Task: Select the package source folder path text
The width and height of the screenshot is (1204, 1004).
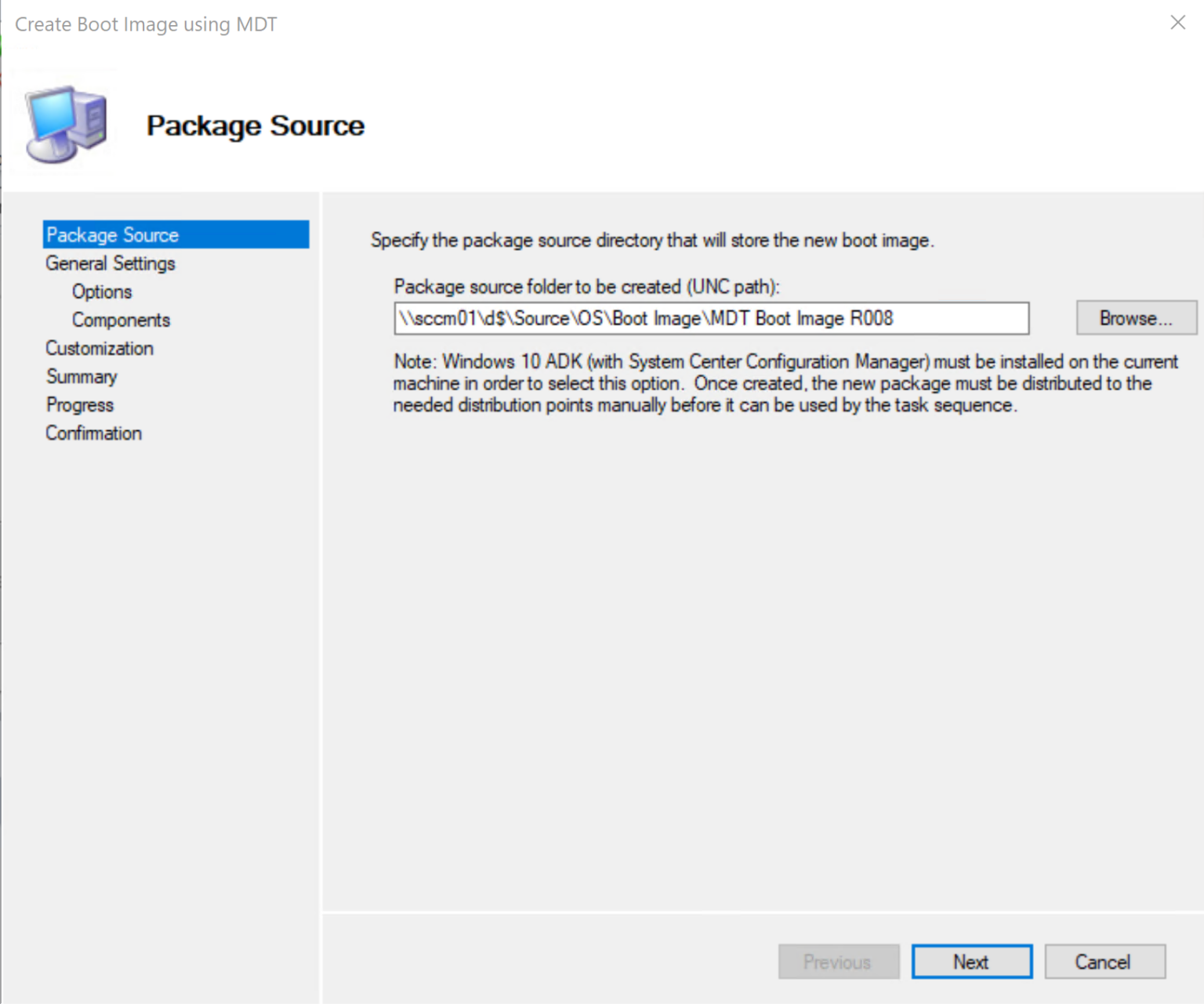Action: point(647,318)
